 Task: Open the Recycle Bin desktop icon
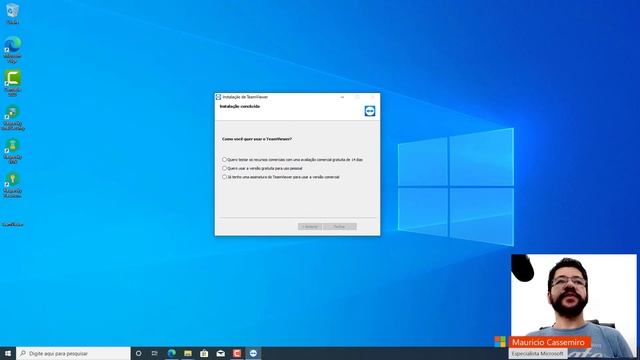(x=13, y=13)
